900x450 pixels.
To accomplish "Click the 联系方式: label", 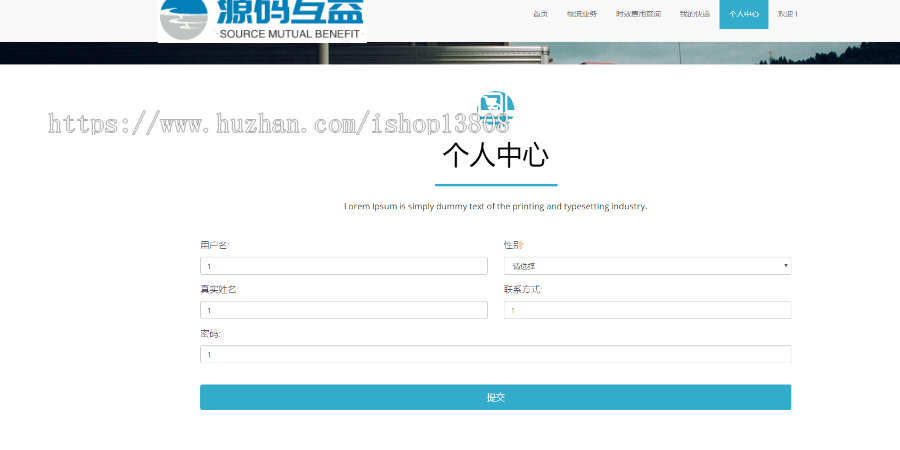I will click(x=523, y=290).
